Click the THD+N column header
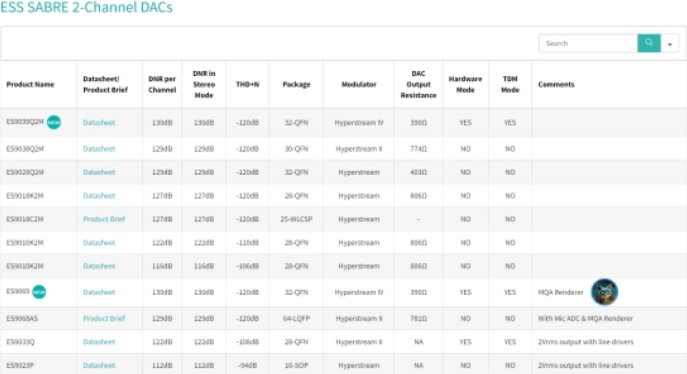The height and width of the screenshot is (374, 687). click(x=248, y=84)
